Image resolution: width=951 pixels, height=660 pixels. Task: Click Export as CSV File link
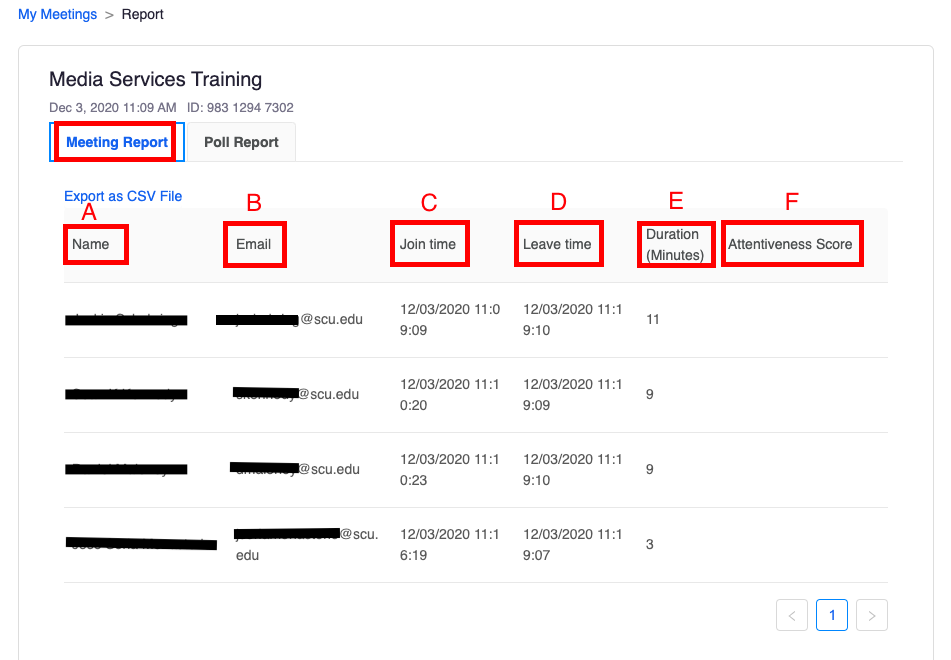pos(123,196)
